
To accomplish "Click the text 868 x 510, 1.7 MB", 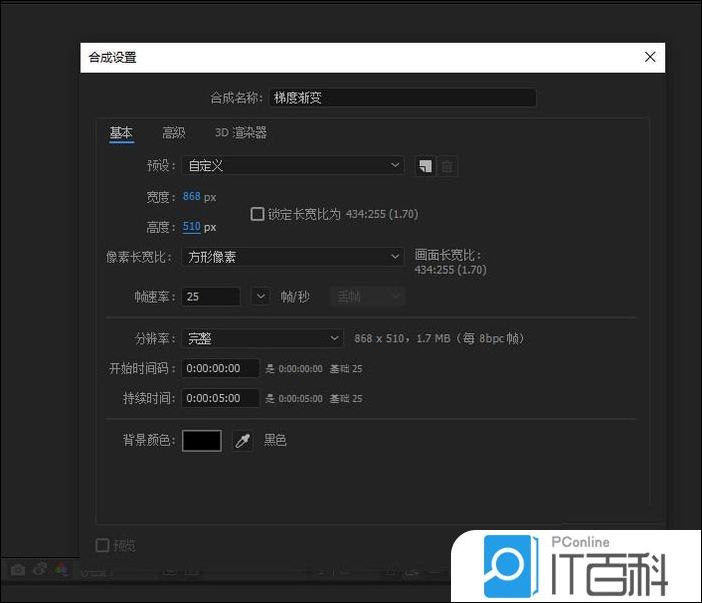I will 402,338.
